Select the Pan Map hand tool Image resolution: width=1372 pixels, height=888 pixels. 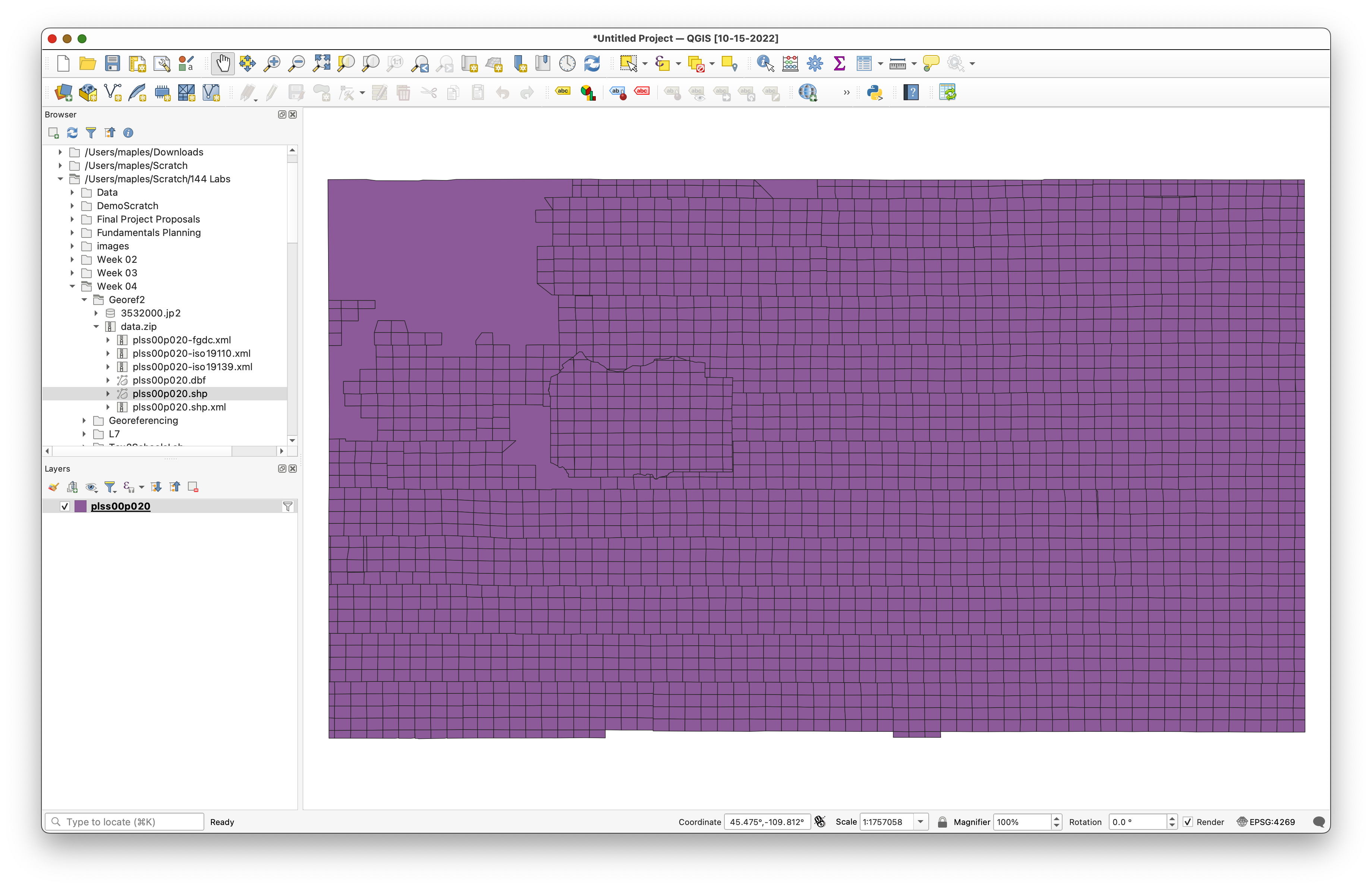pyautogui.click(x=223, y=63)
